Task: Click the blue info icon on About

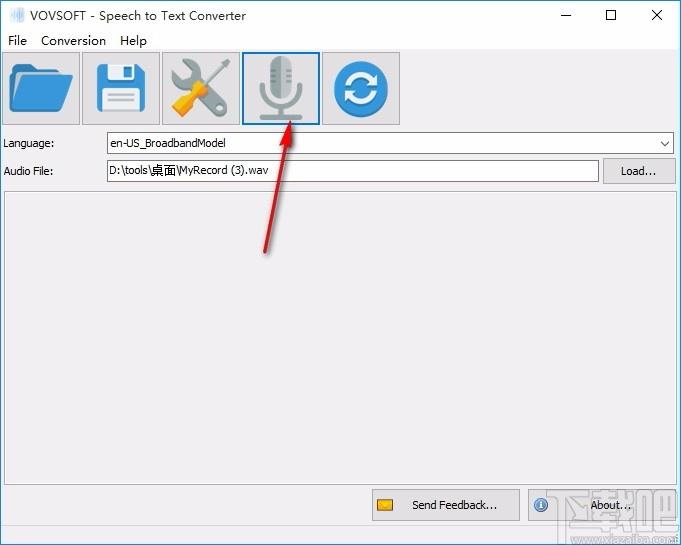Action: pos(541,505)
